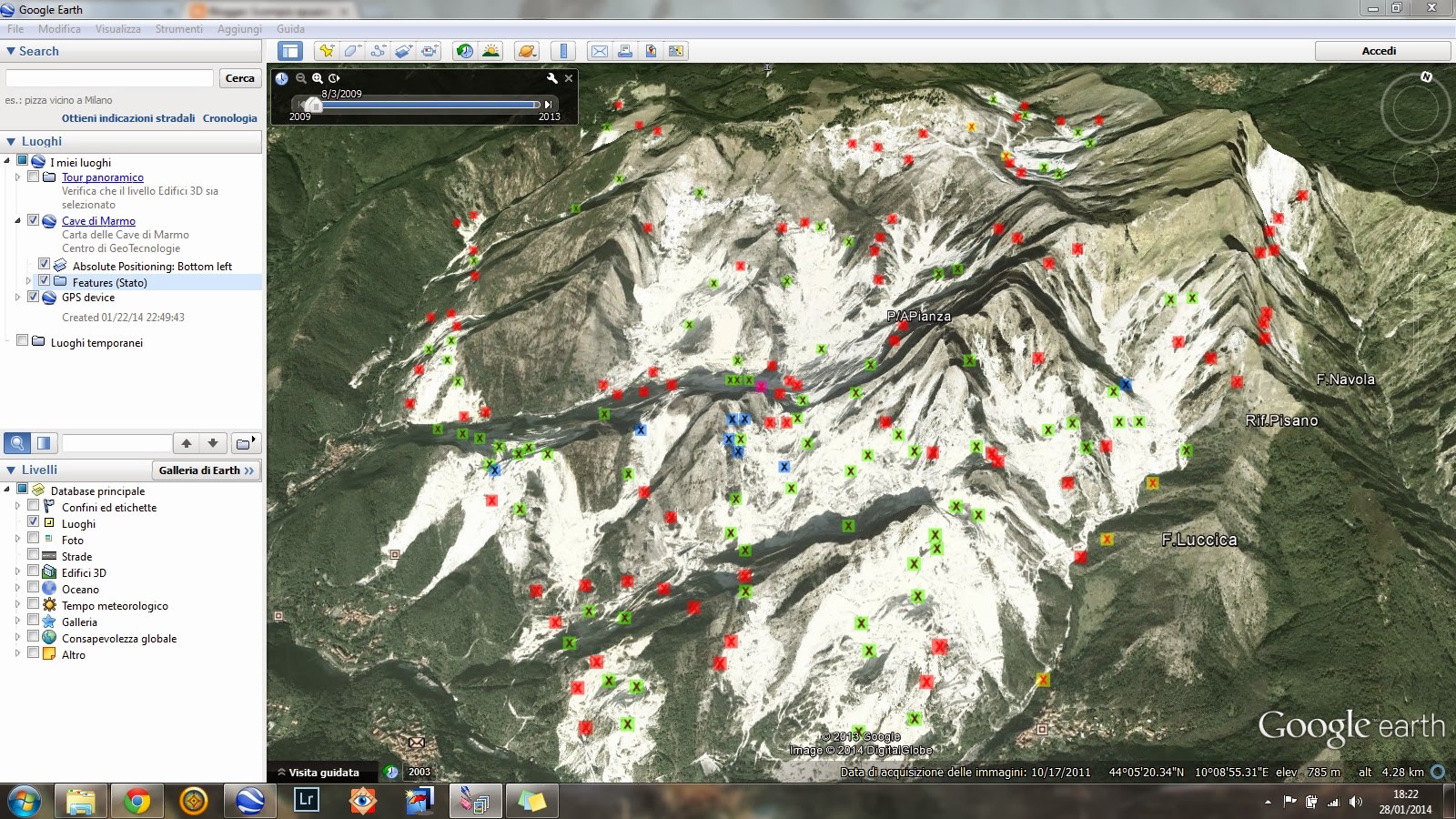Start recording a tour with camera icon
This screenshot has width=1456, height=819.
pyautogui.click(x=430, y=51)
